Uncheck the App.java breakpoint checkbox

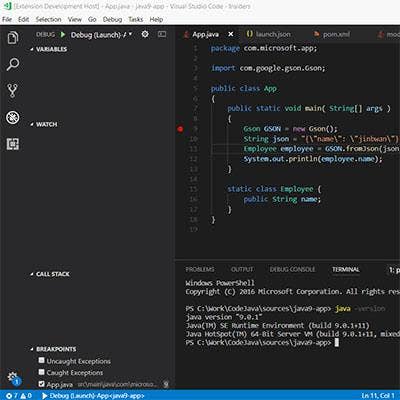click(41, 384)
